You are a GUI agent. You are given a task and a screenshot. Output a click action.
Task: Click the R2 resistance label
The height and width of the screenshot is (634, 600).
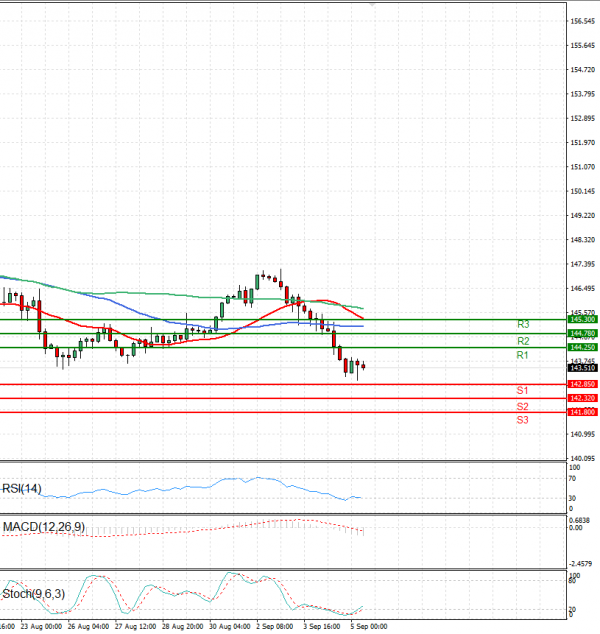point(523,341)
